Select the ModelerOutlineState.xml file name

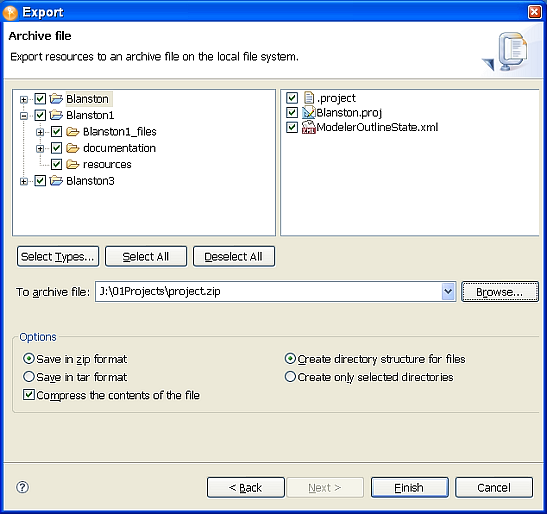click(x=377, y=127)
